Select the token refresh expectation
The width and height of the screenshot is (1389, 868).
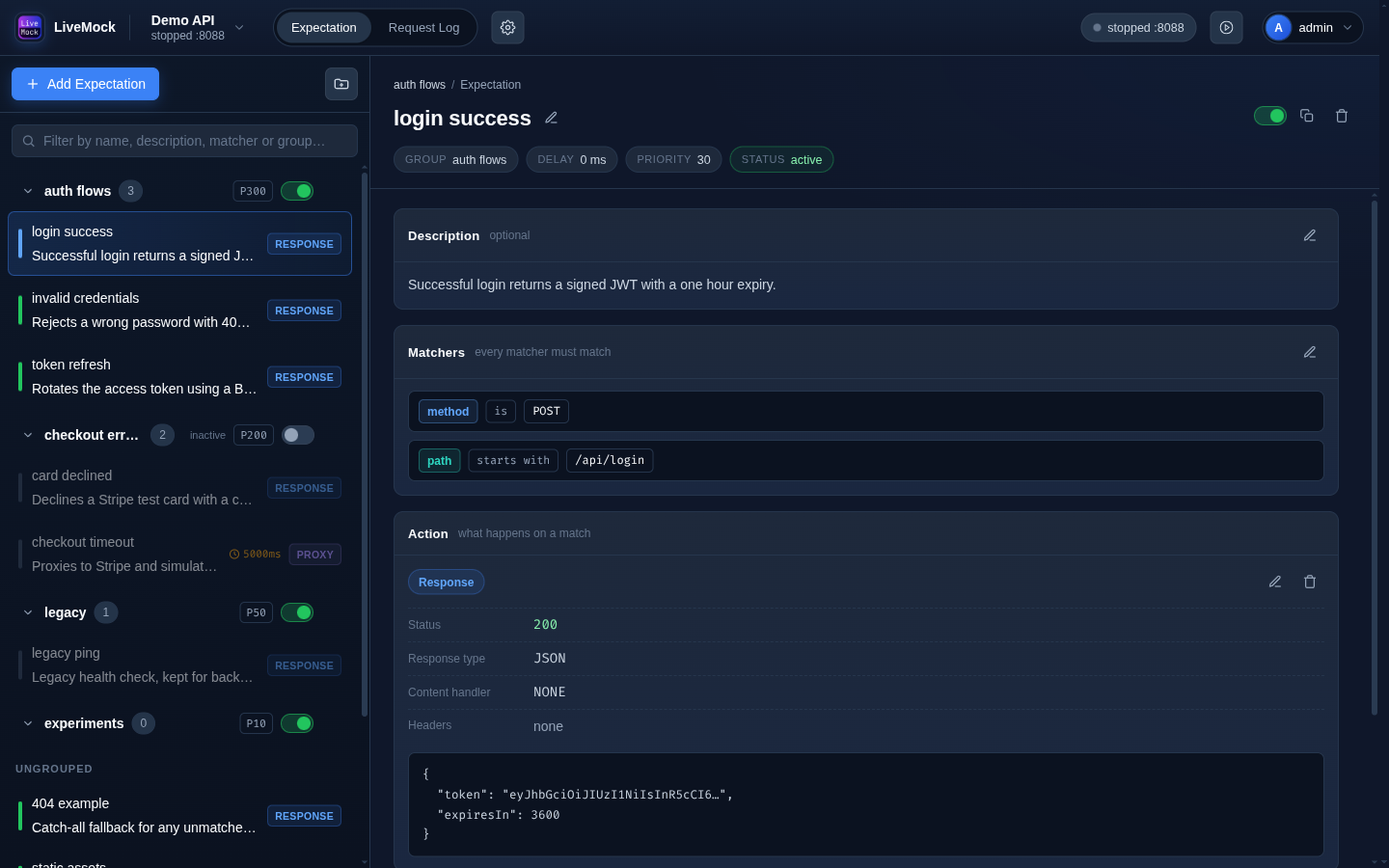(x=179, y=377)
